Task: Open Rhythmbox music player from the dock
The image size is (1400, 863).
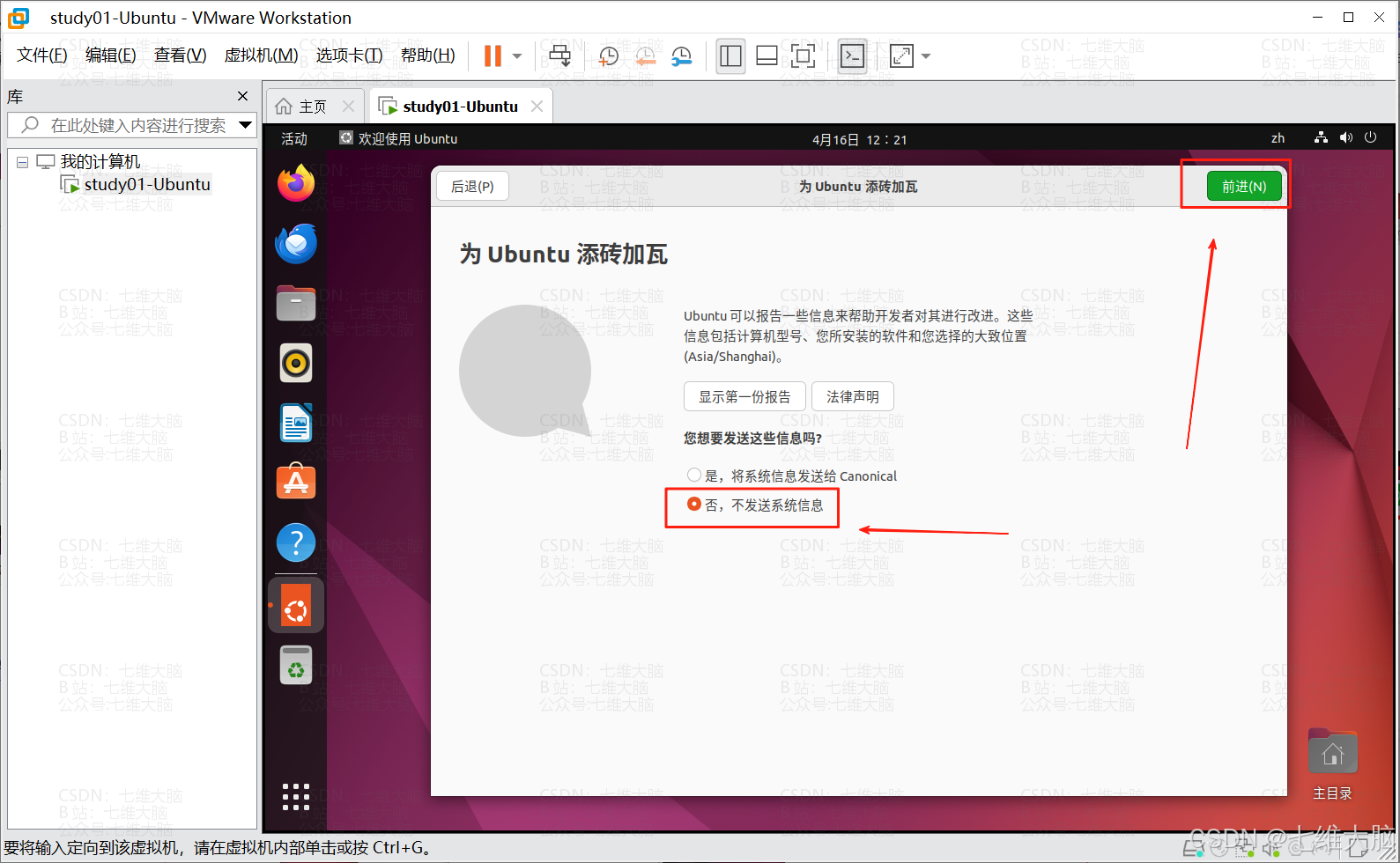Action: coord(296,363)
